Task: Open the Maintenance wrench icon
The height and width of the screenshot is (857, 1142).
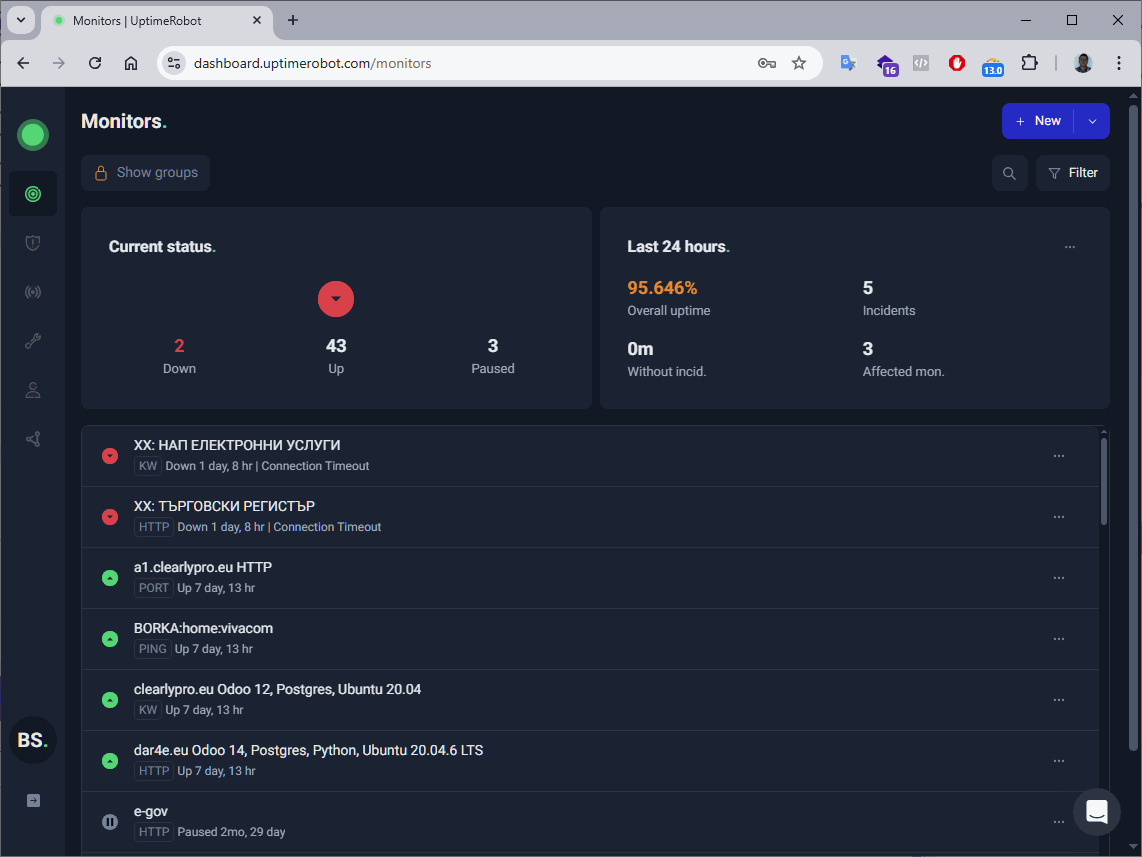Action: click(x=32, y=340)
